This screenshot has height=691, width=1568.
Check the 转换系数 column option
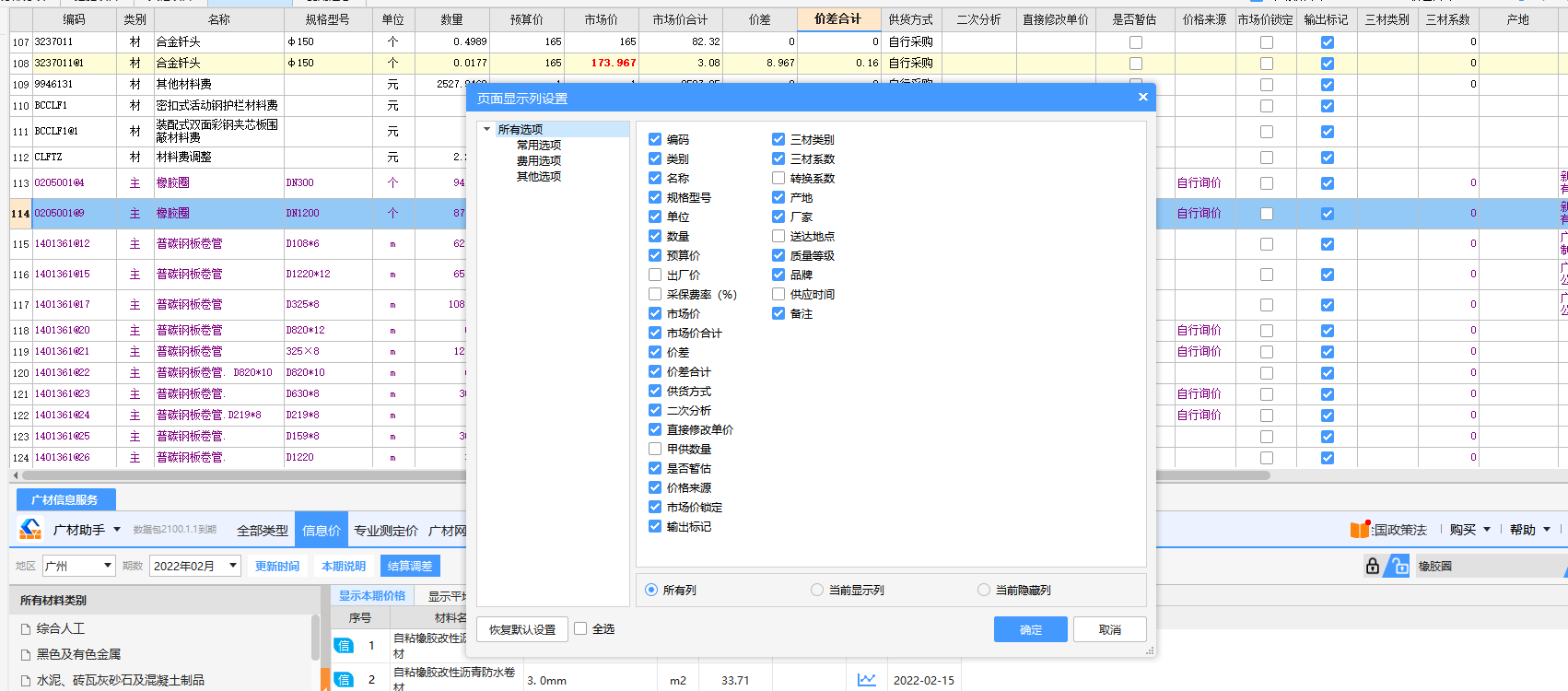pyautogui.click(x=778, y=178)
